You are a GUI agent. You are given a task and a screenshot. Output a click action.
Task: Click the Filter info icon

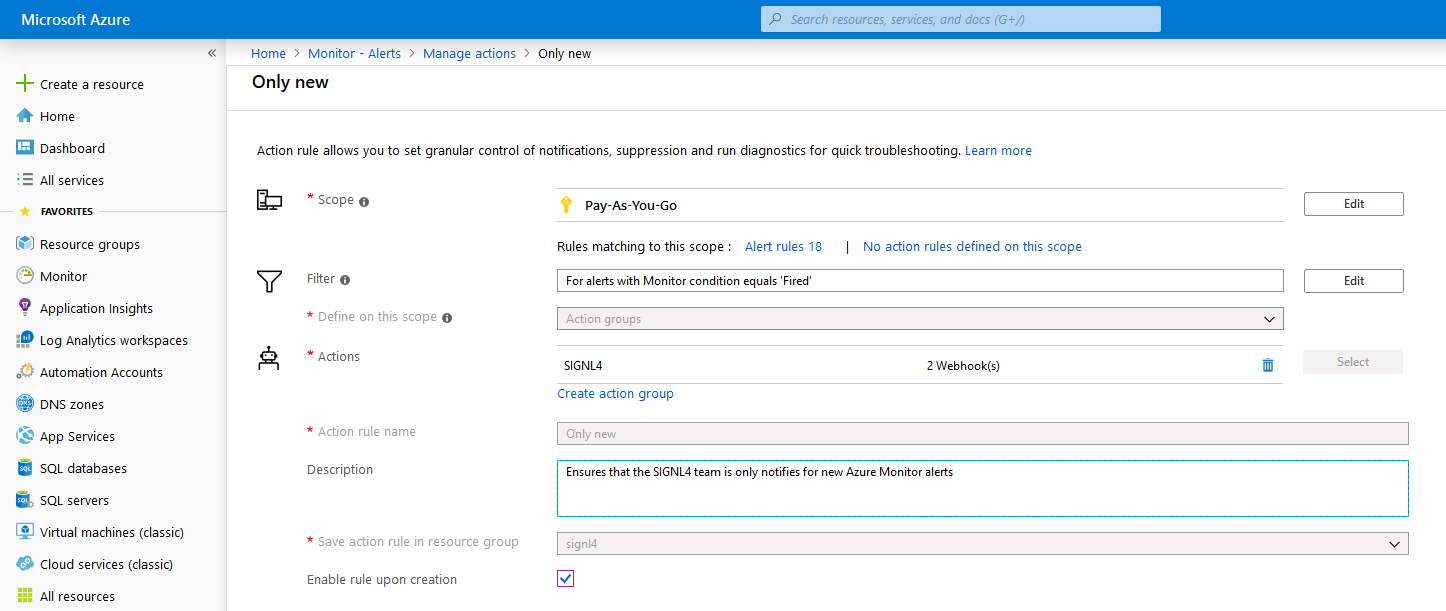[x=345, y=280]
